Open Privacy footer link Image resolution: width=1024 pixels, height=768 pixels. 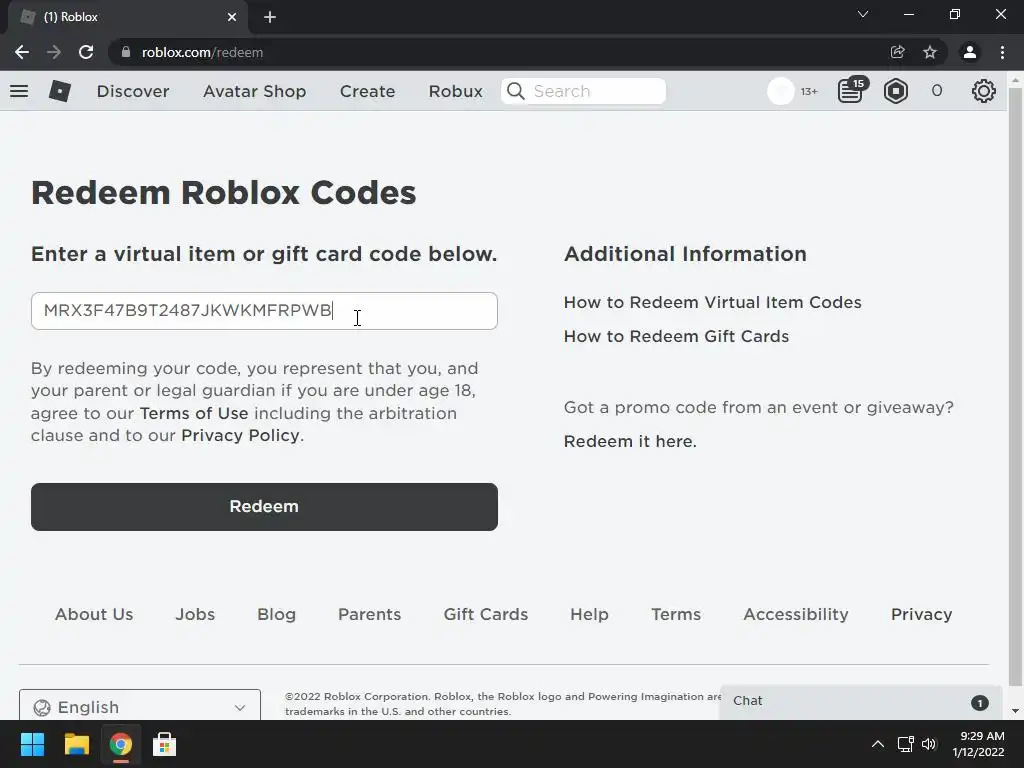(x=921, y=615)
